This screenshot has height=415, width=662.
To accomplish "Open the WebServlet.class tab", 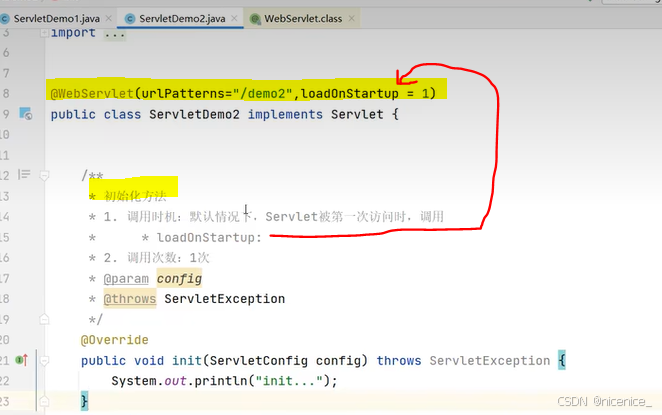I will [x=303, y=19].
